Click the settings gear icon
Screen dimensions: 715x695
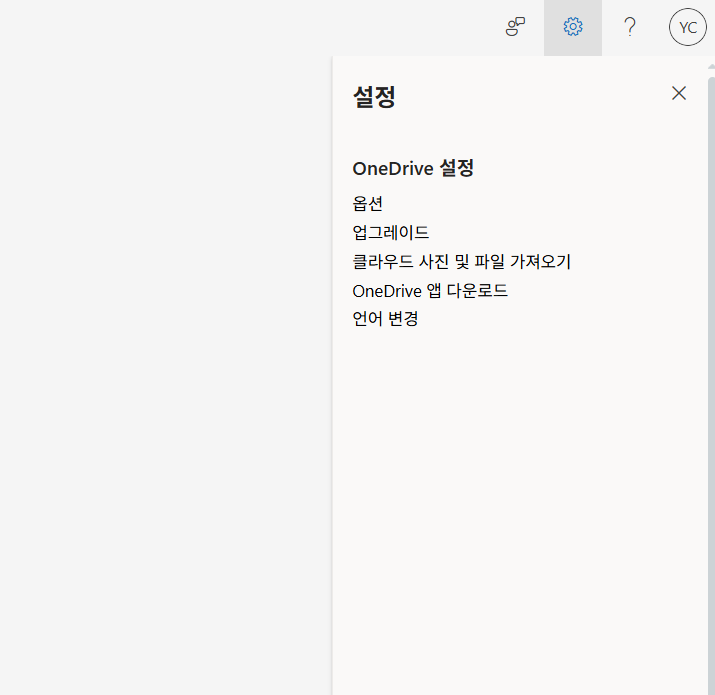(573, 27)
